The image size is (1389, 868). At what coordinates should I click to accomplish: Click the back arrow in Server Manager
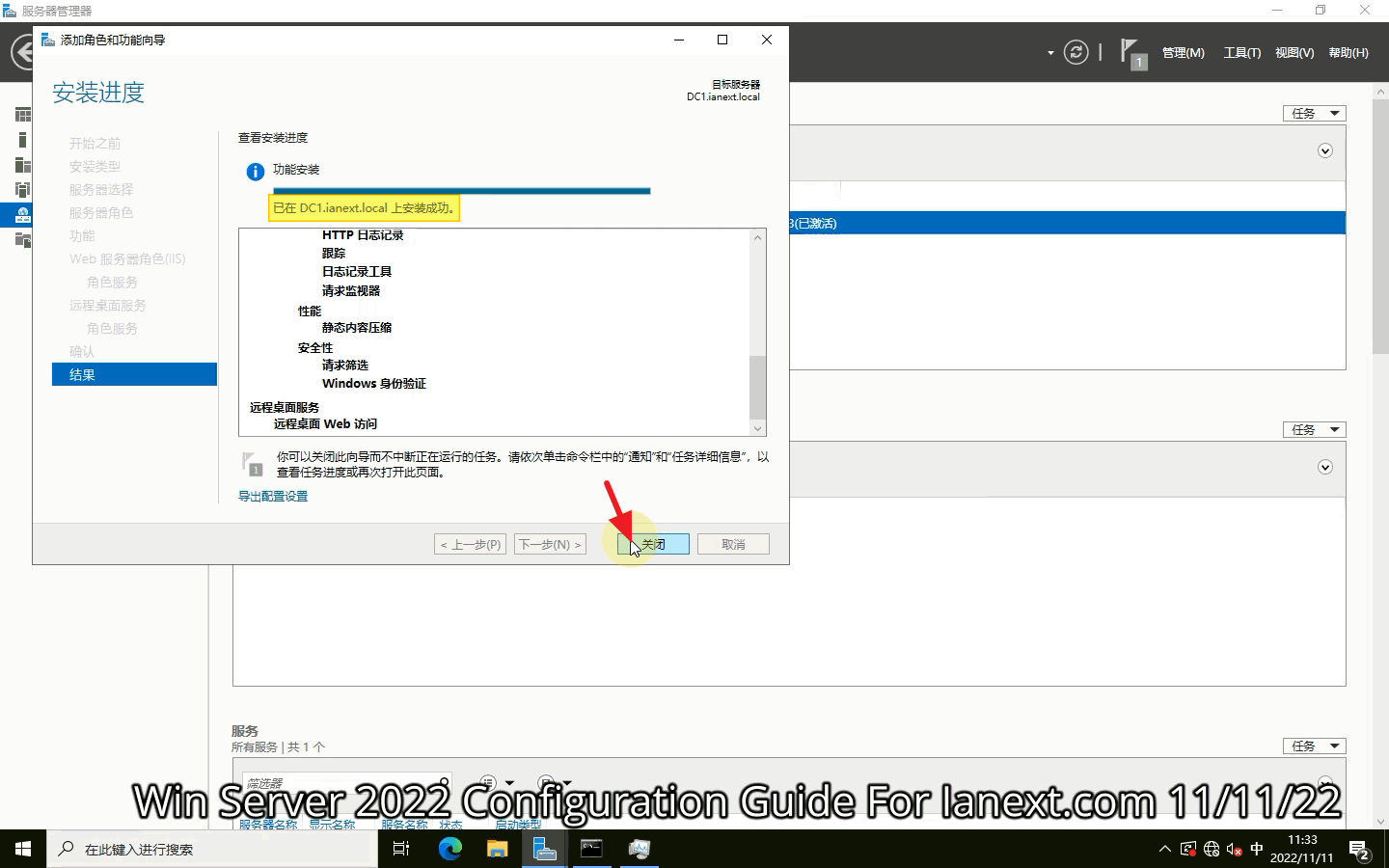click(x=23, y=52)
